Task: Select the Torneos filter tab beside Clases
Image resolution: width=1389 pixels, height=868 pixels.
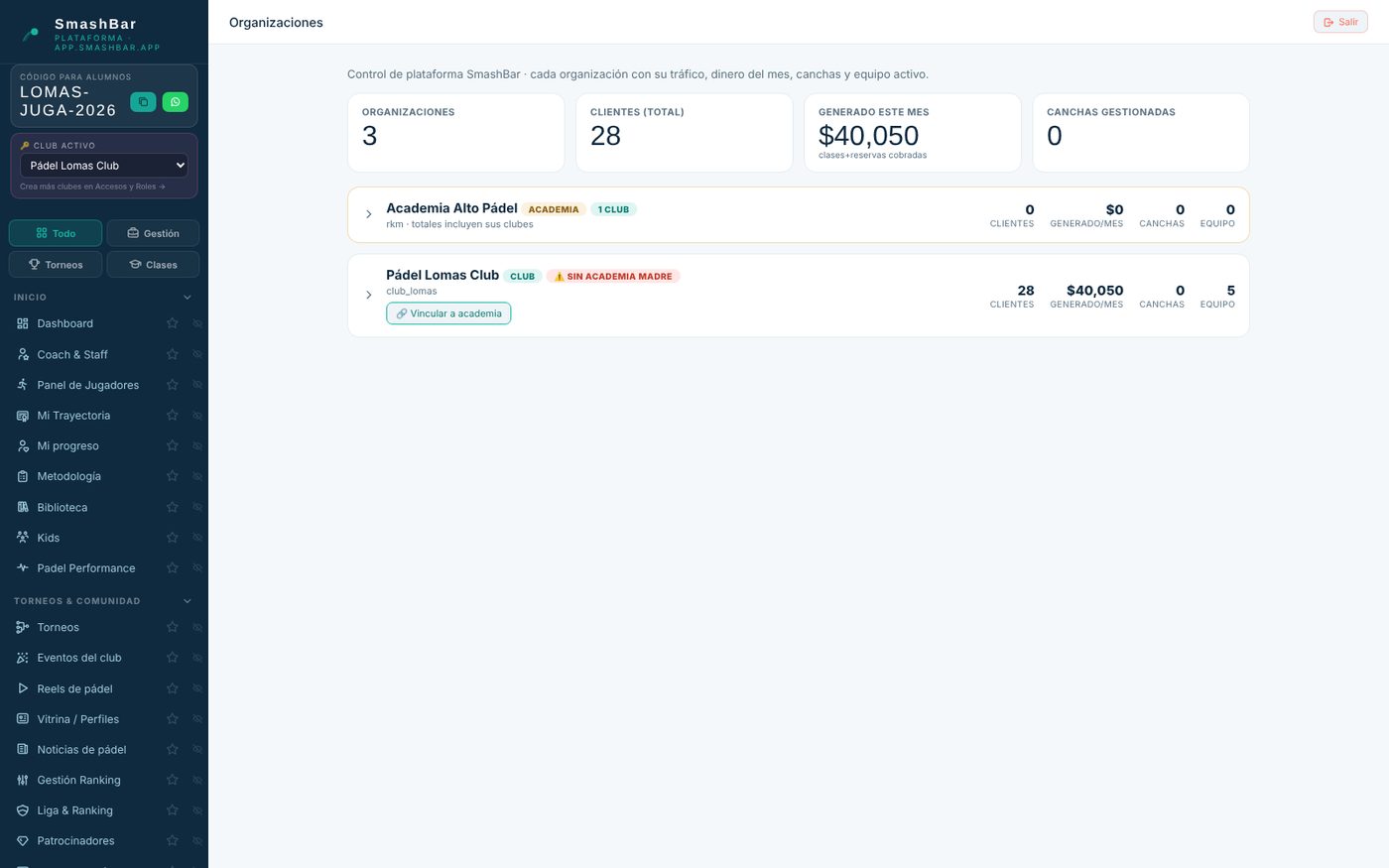Action: coord(56,265)
